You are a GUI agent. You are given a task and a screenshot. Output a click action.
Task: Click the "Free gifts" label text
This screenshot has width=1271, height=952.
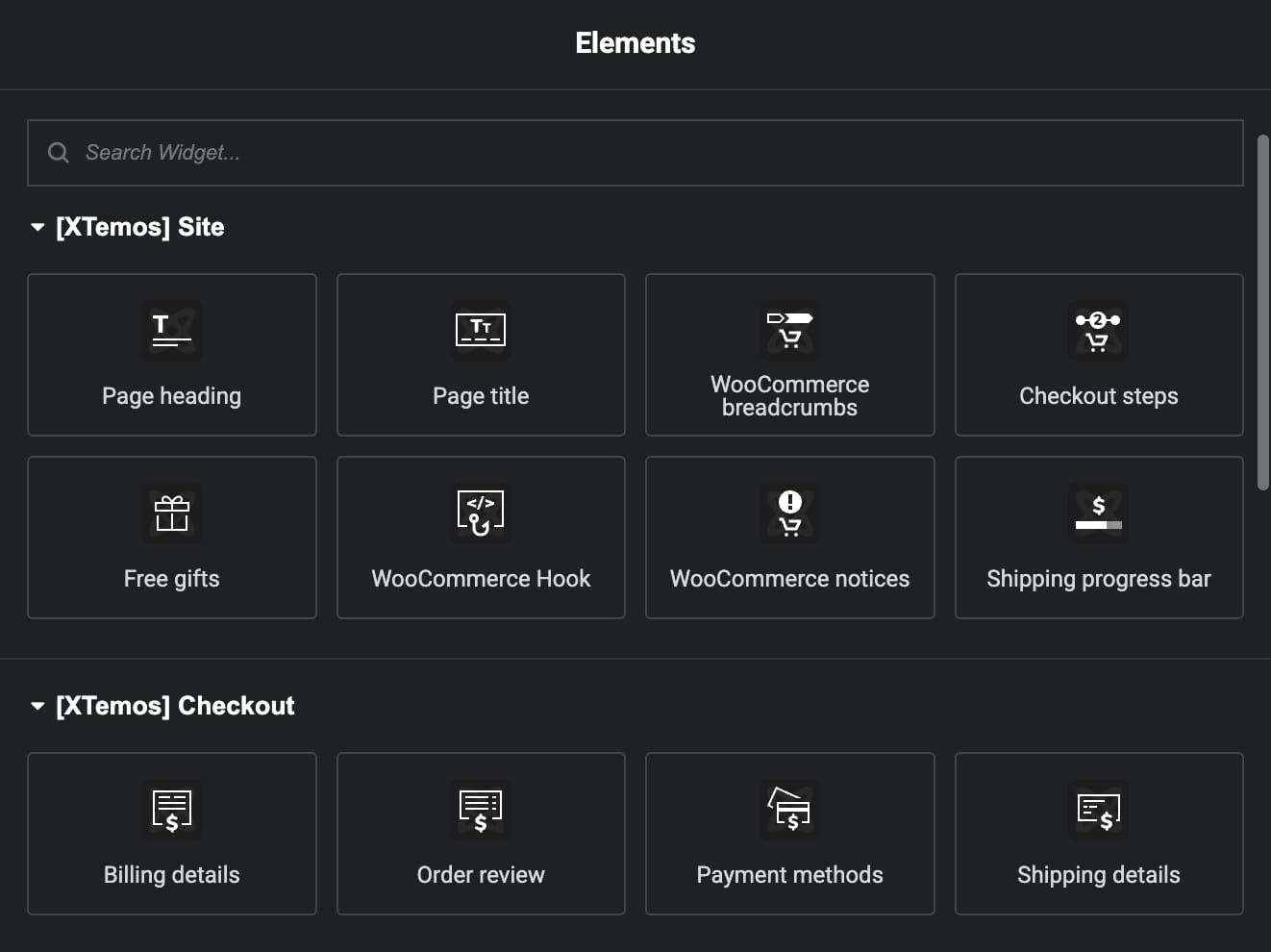point(172,579)
